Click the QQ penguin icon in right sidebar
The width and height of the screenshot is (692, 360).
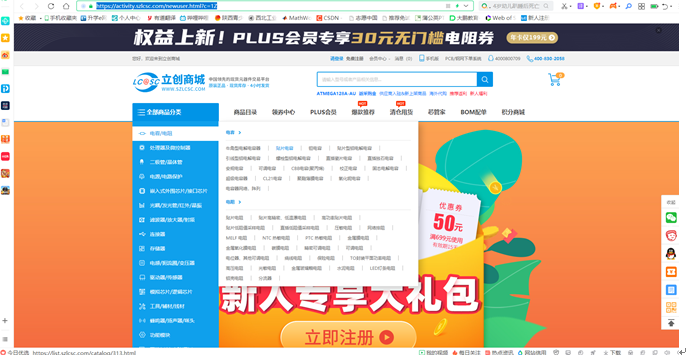tap(671, 254)
